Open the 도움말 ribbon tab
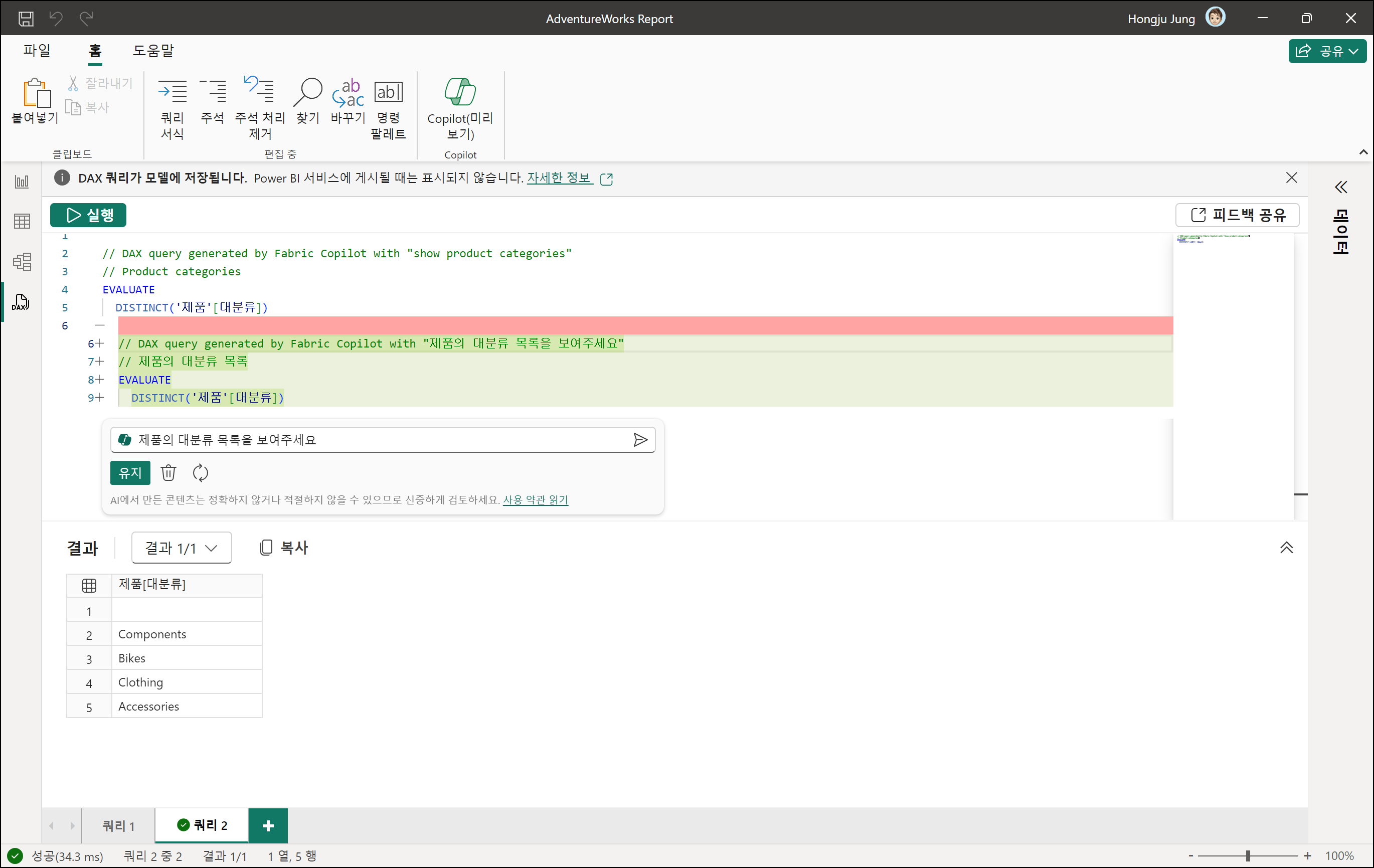 153,51
